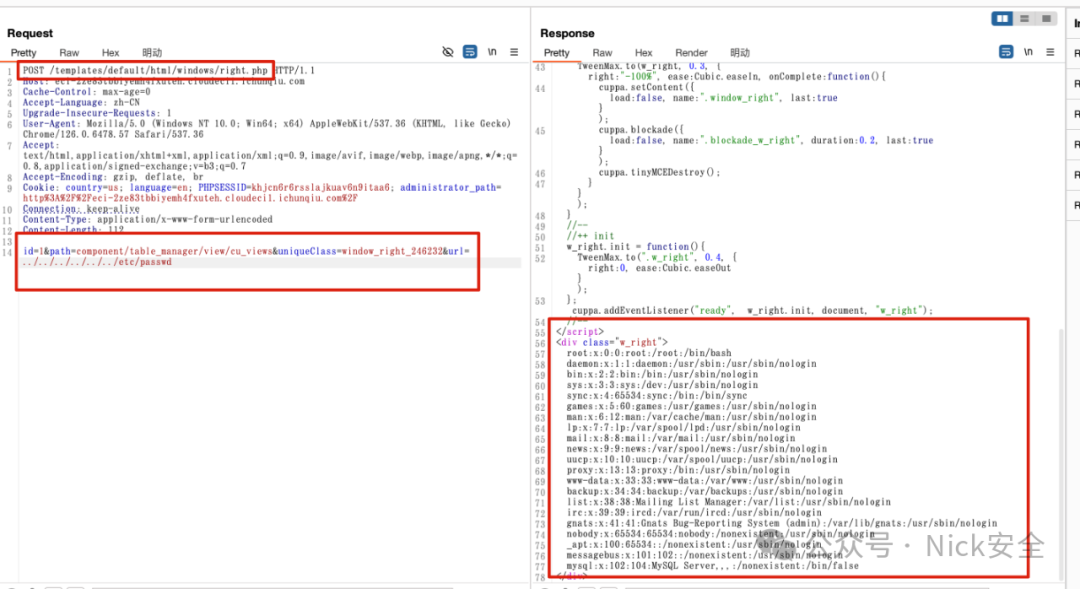Viewport: 1080px width, 589px height.
Task: Click the Cache-Control: max-age=0 header
Action: click(x=86, y=92)
